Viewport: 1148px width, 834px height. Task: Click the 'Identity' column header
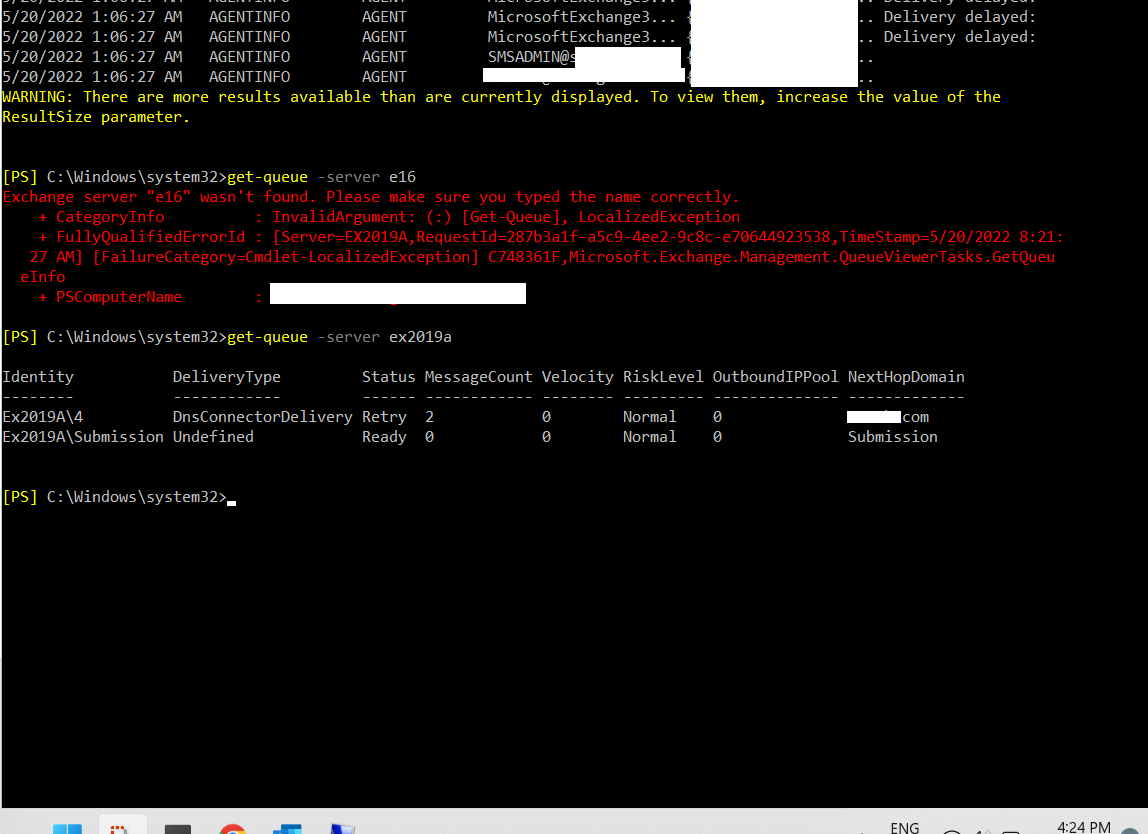click(x=38, y=377)
